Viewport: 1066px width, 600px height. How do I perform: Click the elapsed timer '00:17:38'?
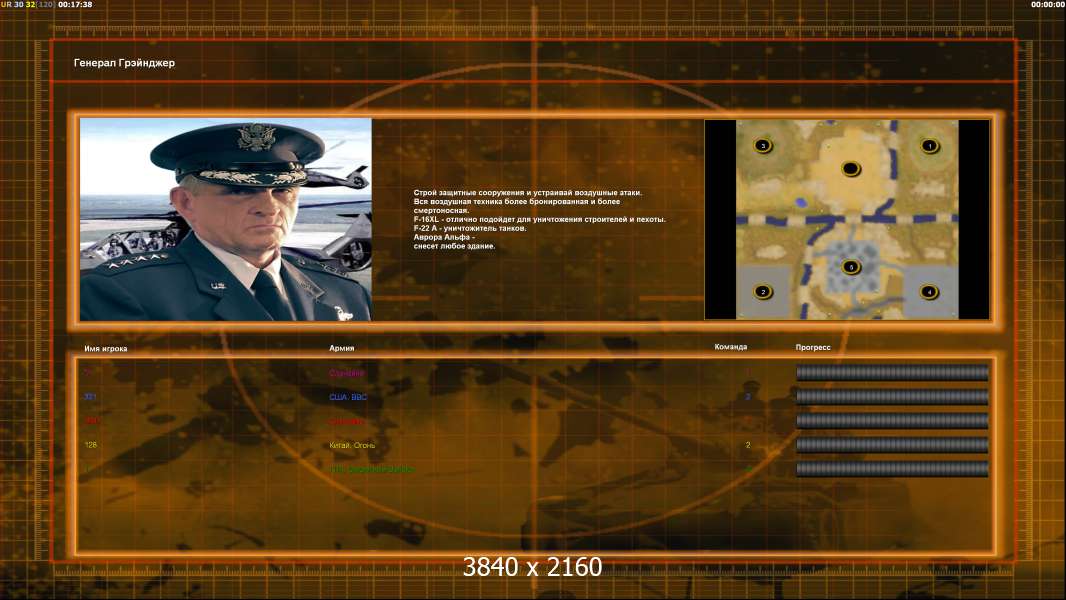click(x=75, y=4)
